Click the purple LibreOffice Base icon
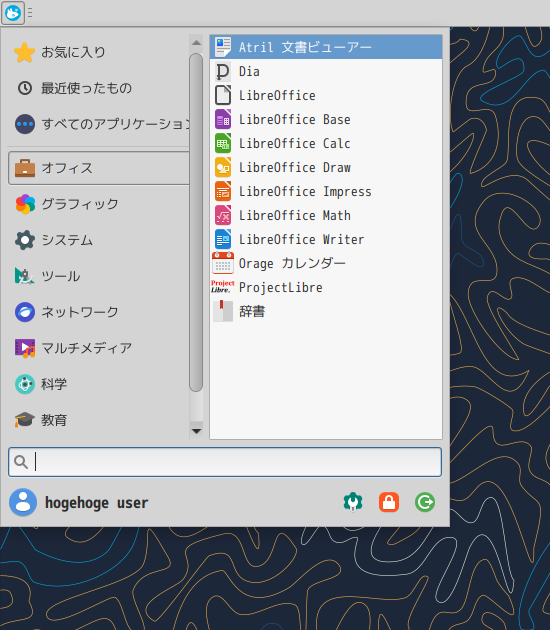The height and width of the screenshot is (630, 550). pyautogui.click(x=223, y=119)
